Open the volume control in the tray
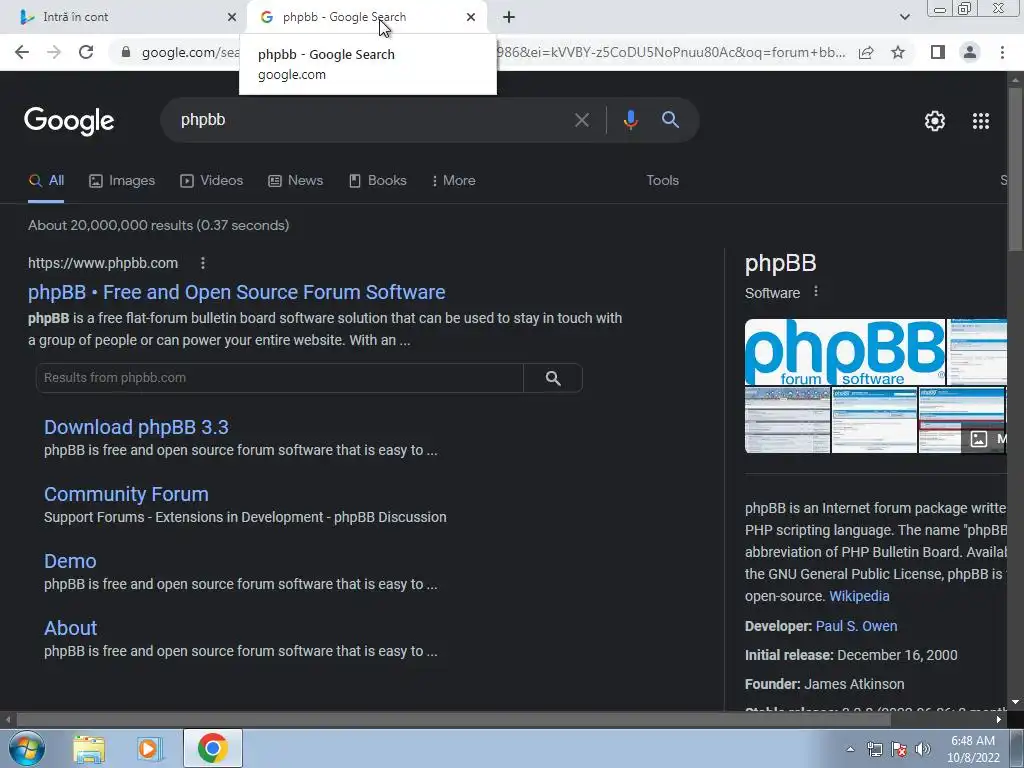Image resolution: width=1024 pixels, height=768 pixels. [922, 749]
